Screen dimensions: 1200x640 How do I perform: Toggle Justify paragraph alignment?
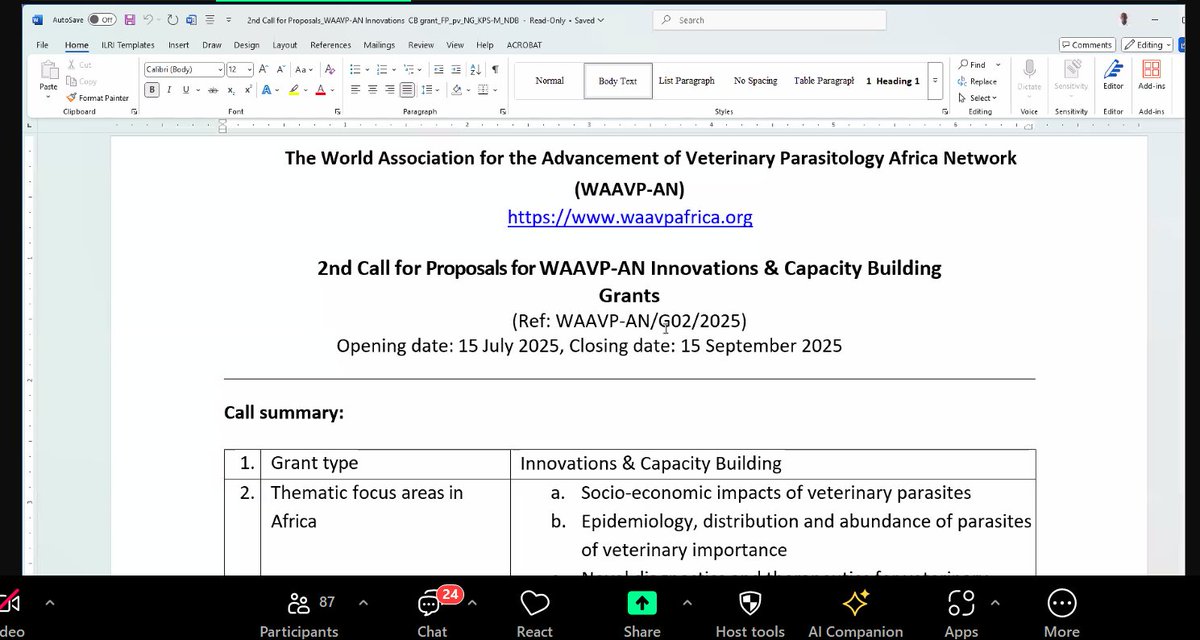click(x=405, y=90)
